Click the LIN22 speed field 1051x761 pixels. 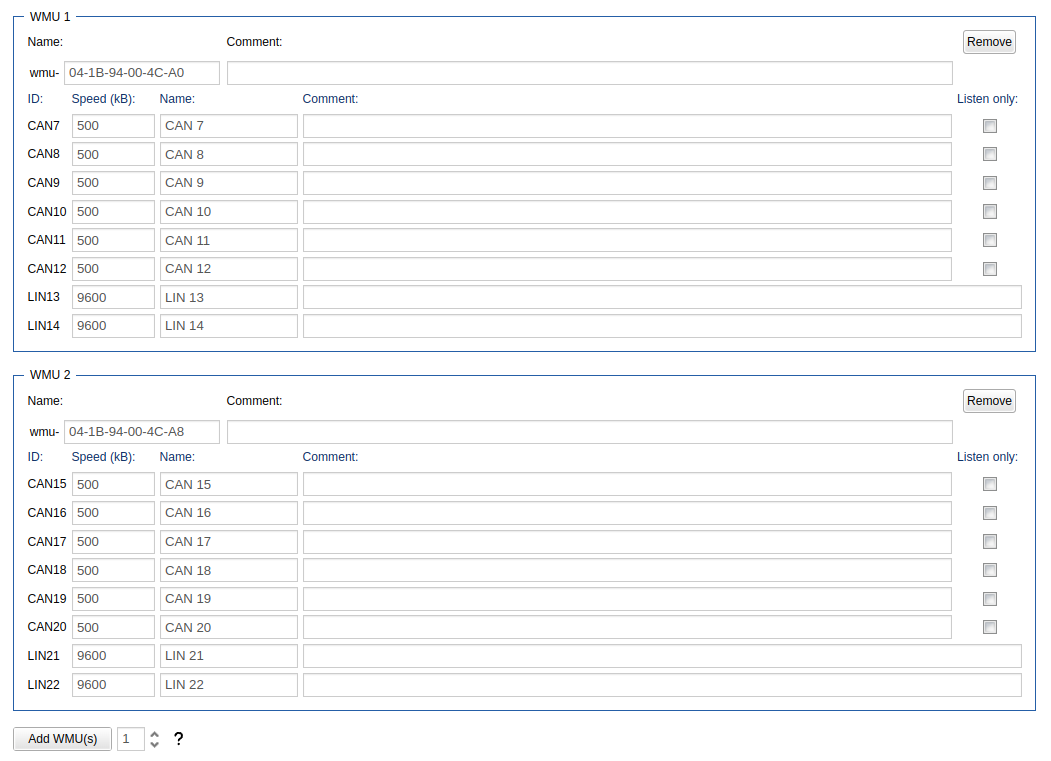[x=113, y=685]
